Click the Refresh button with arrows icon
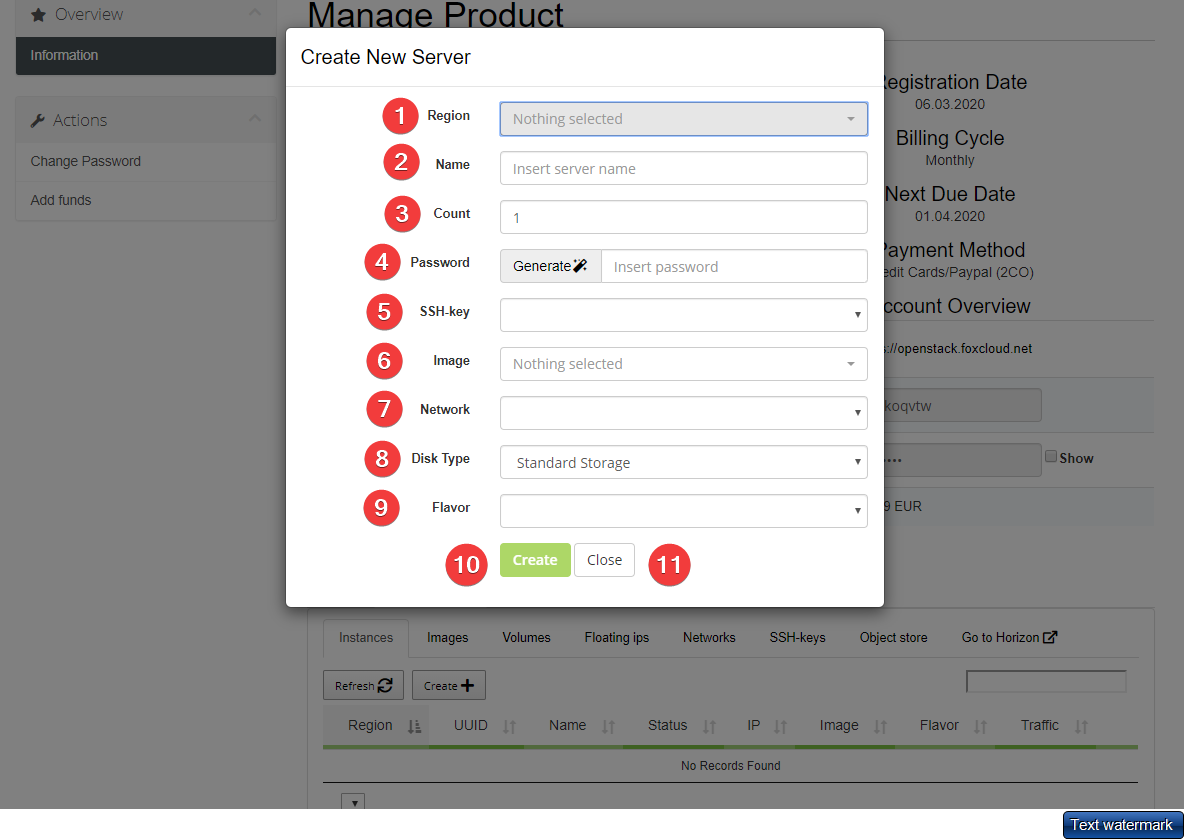The width and height of the screenshot is (1184, 839). coord(363,686)
